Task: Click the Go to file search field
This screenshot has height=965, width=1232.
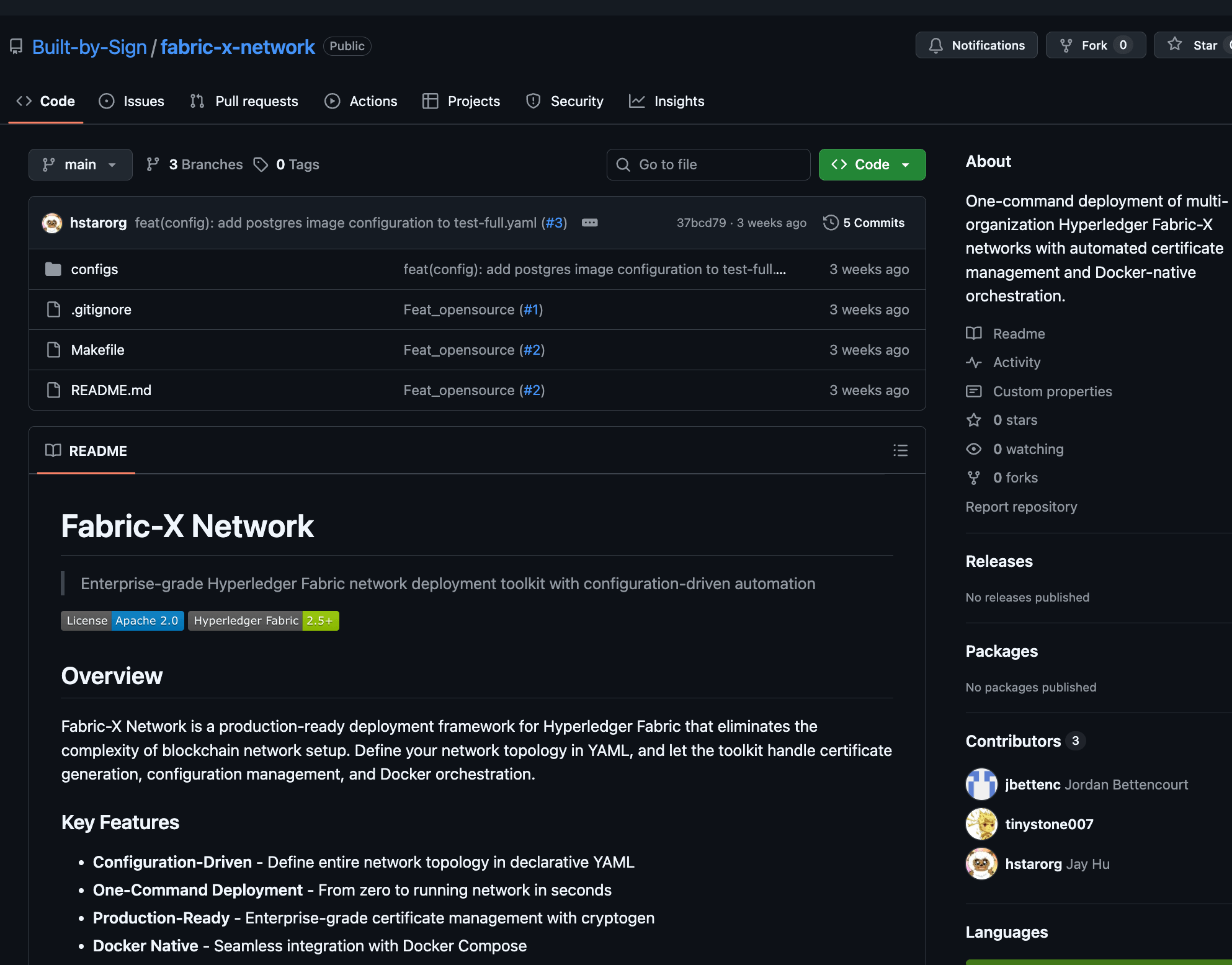Action: [x=708, y=164]
